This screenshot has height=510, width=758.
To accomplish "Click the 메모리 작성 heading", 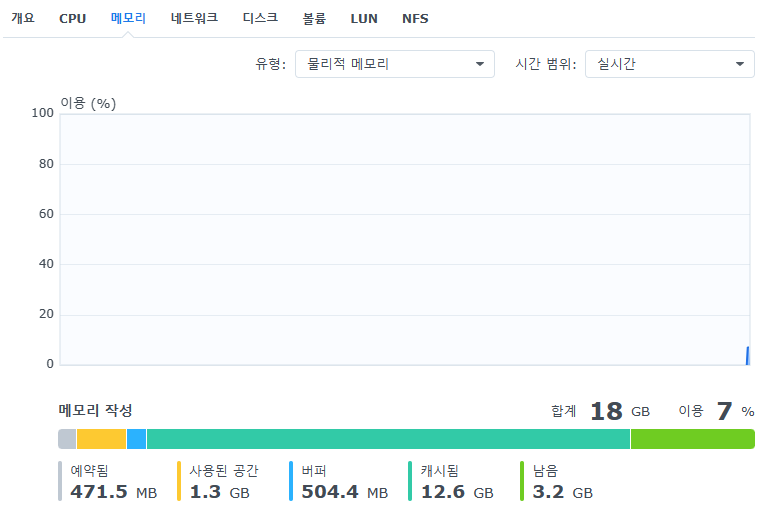I will (95, 410).
